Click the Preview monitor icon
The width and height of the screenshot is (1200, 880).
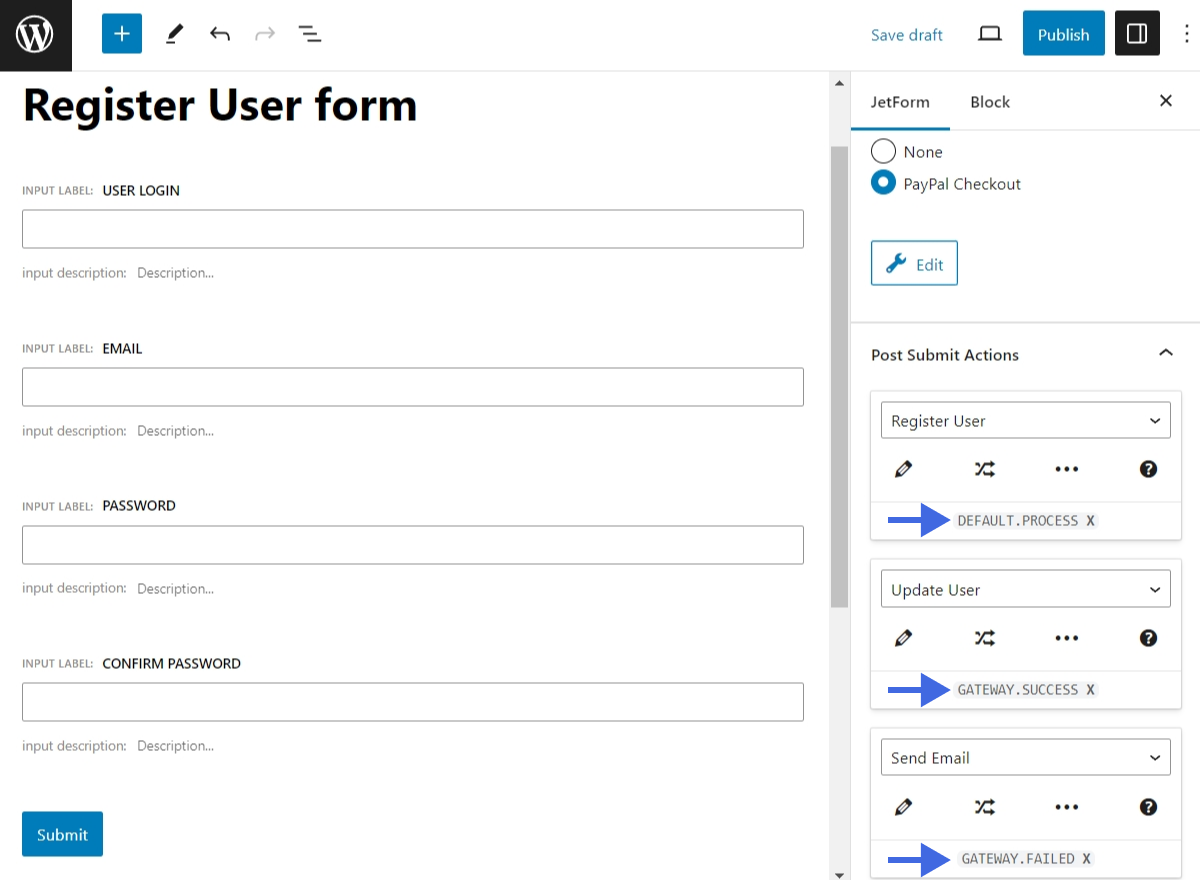(x=989, y=33)
